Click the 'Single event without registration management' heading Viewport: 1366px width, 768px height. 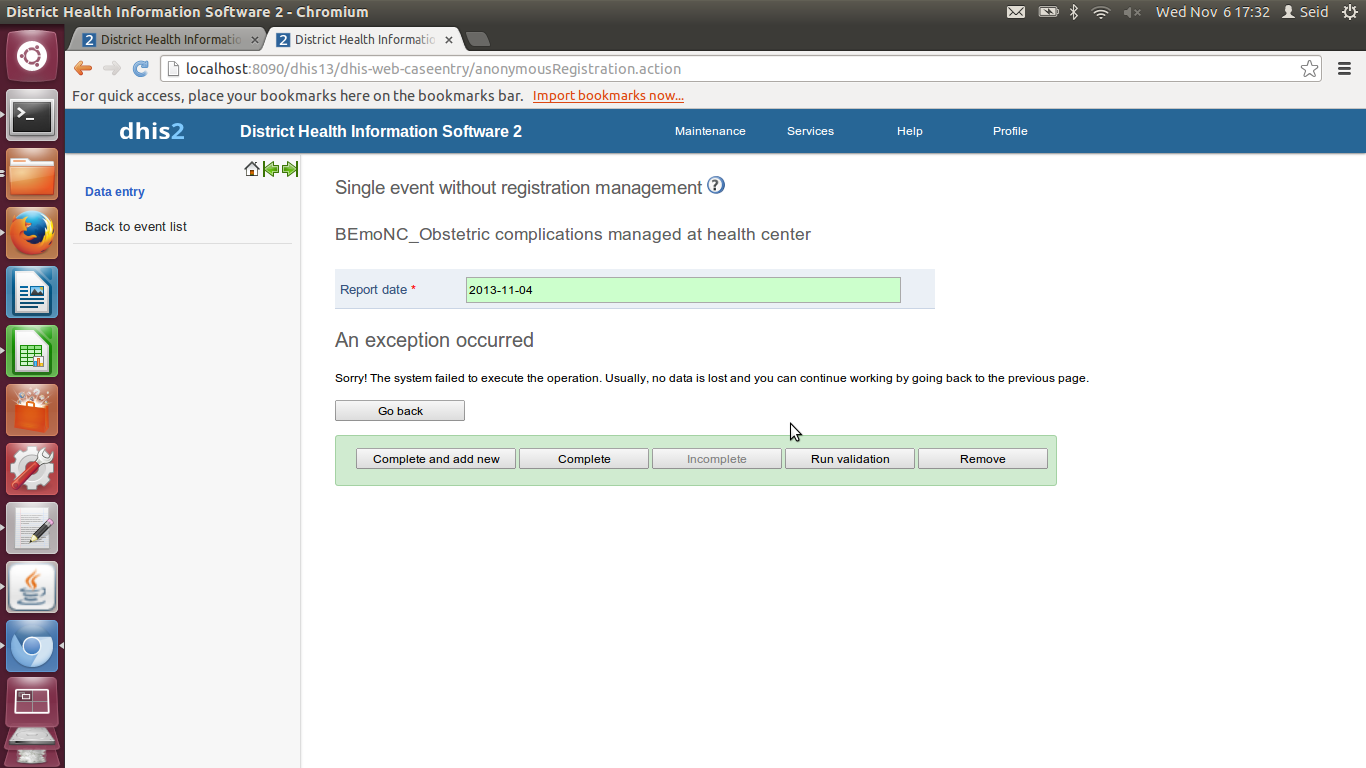(519, 188)
